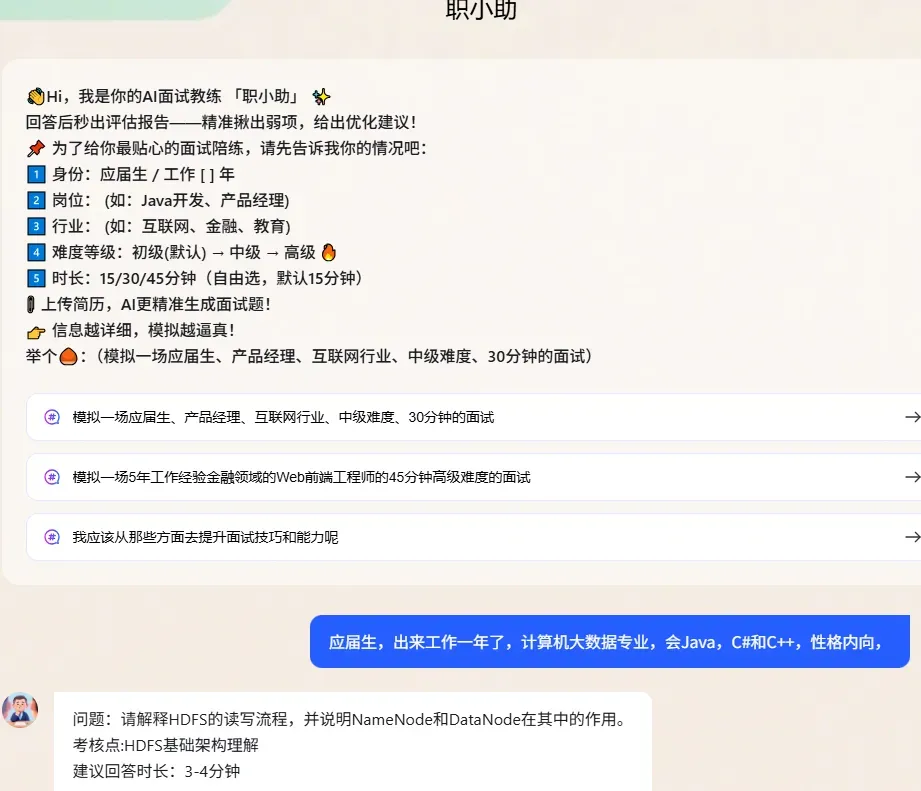
Task: Click the text 考核点:HDFS基础架构理解
Action: pos(166,745)
